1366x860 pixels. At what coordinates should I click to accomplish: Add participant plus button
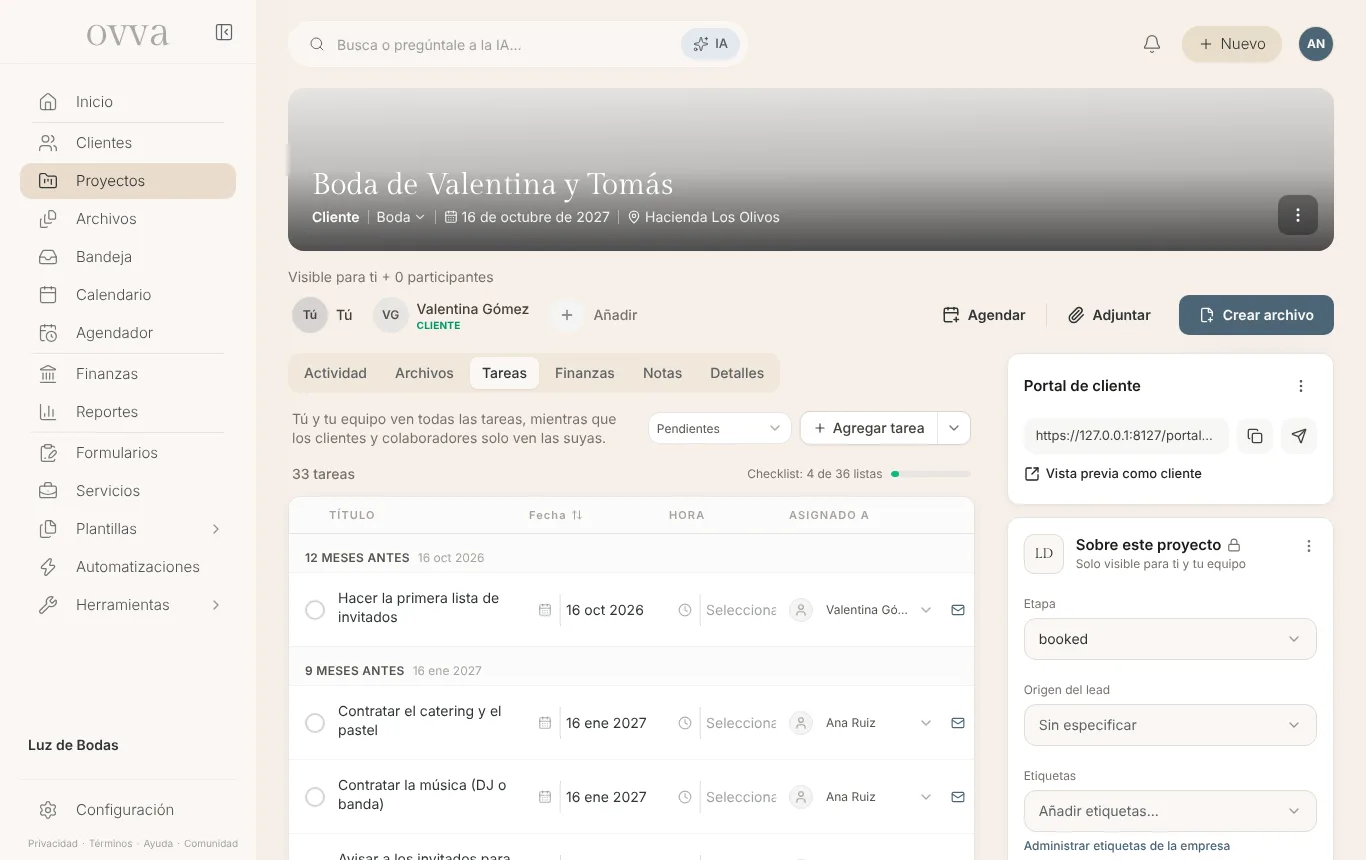click(x=566, y=315)
